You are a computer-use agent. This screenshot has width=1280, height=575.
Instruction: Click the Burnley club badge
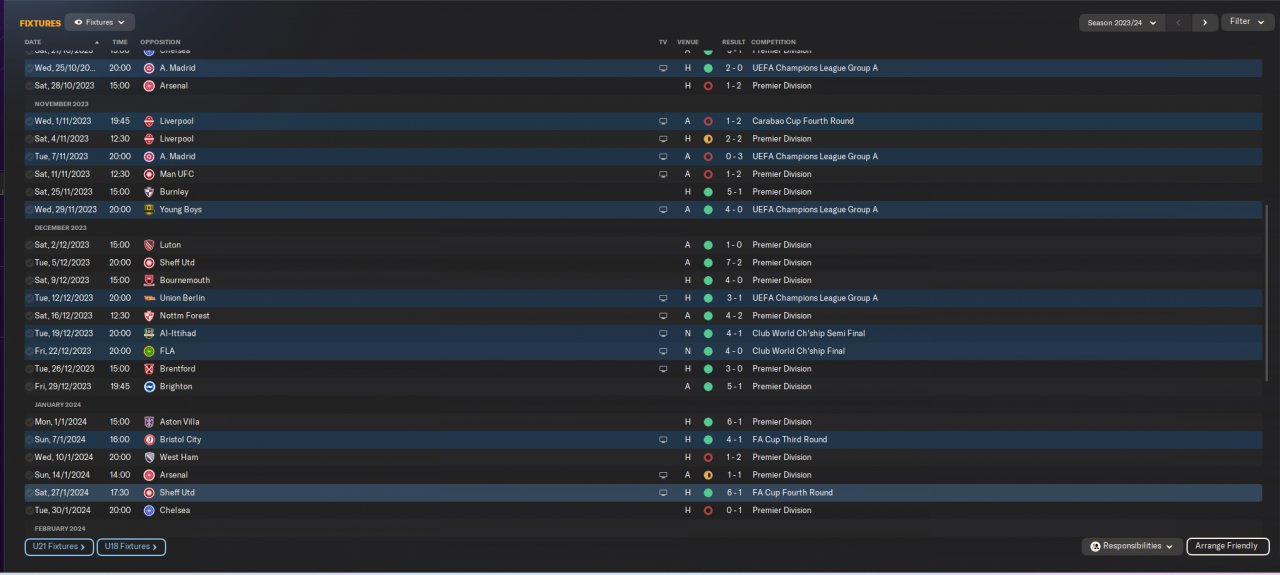149,192
